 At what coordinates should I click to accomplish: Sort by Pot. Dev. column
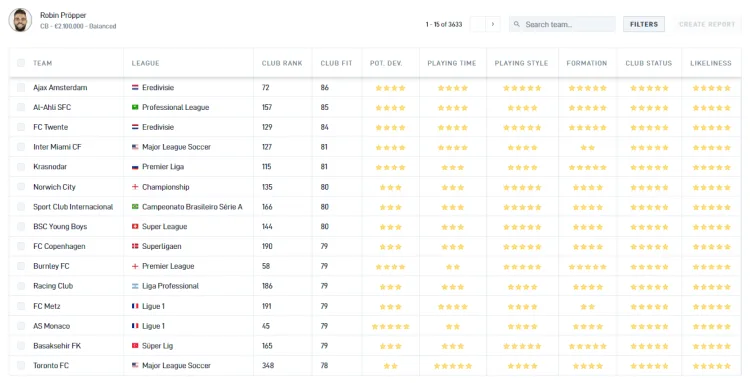[x=386, y=63]
